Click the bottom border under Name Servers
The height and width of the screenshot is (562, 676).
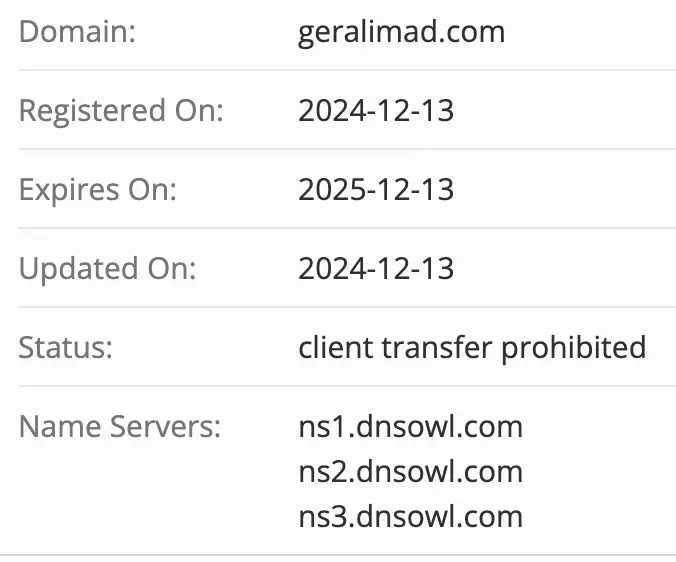(338, 555)
